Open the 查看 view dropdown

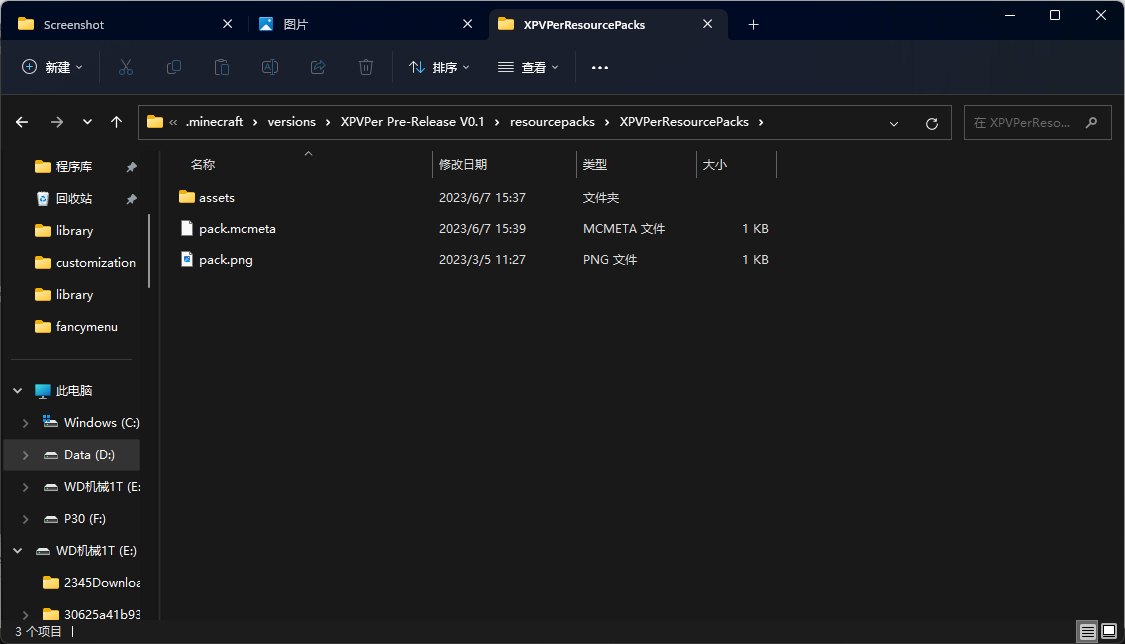coord(528,67)
